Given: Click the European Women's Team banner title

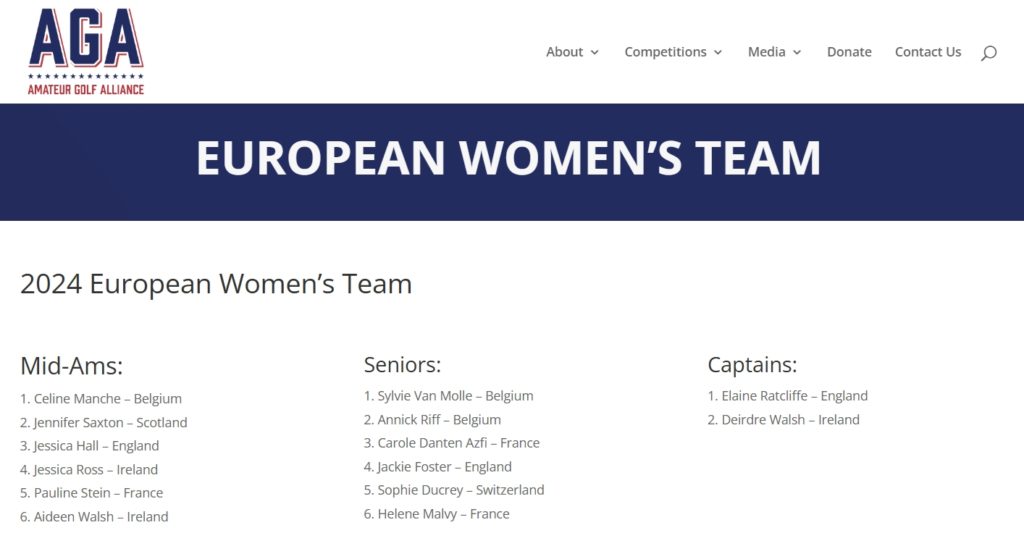Looking at the screenshot, I should pos(508,159).
